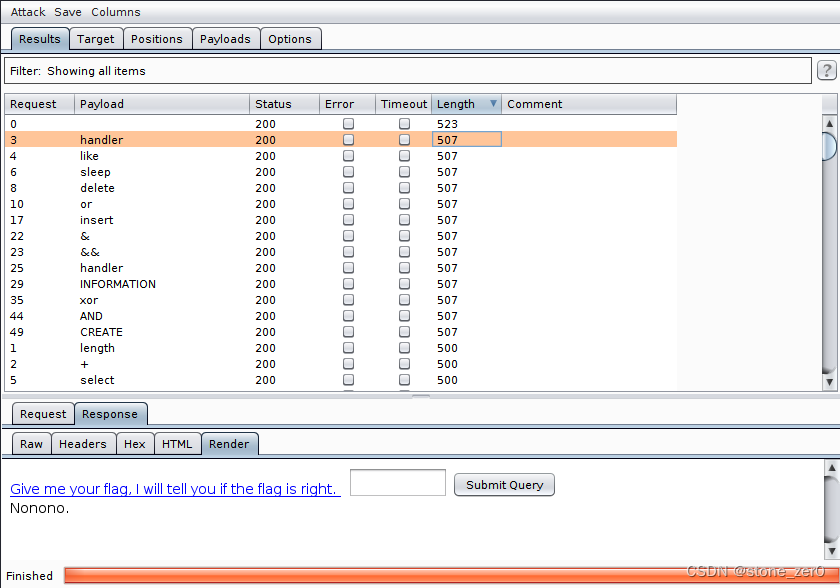Image resolution: width=840 pixels, height=588 pixels.
Task: Click the results scrollbar down arrow
Action: [x=829, y=382]
